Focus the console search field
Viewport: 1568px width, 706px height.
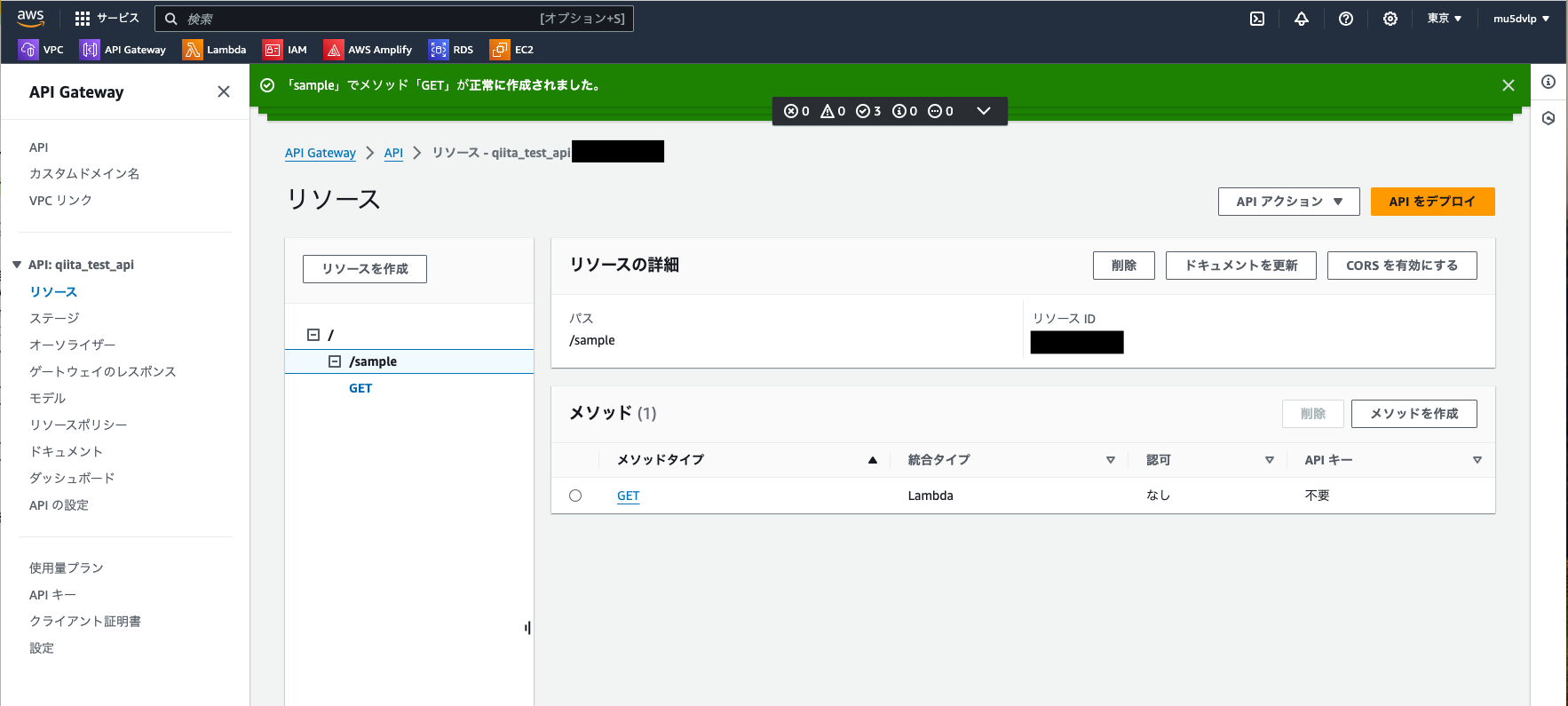(394, 19)
